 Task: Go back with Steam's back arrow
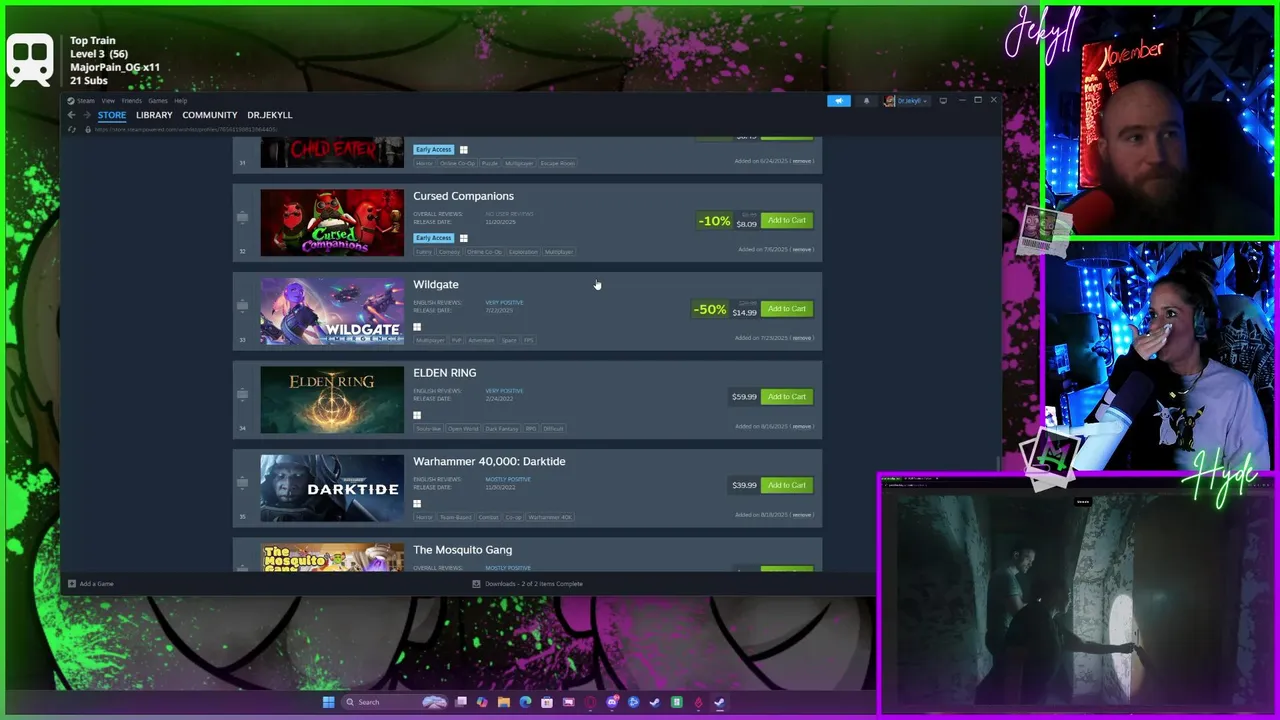[71, 115]
